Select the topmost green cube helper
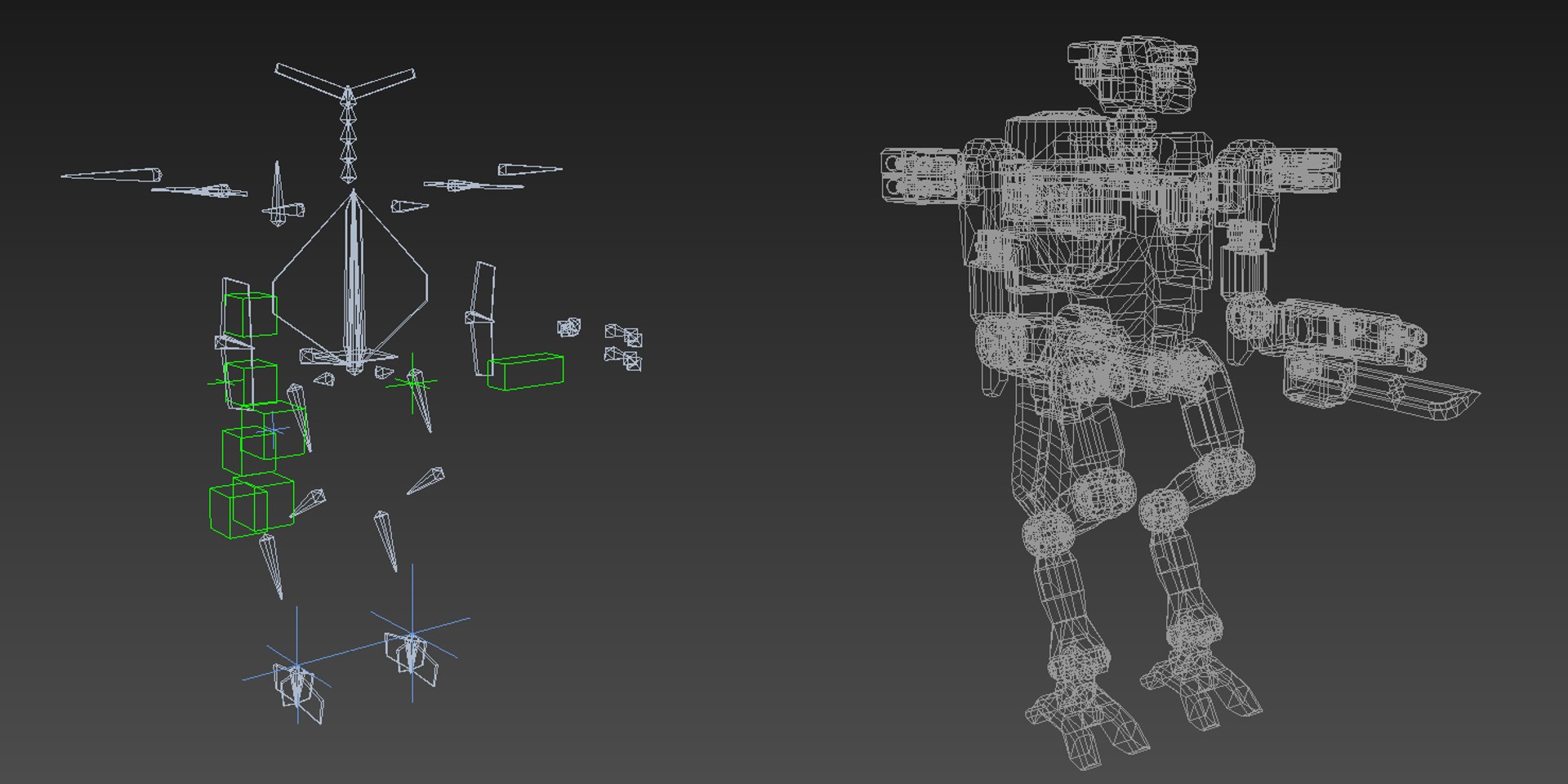 click(251, 314)
